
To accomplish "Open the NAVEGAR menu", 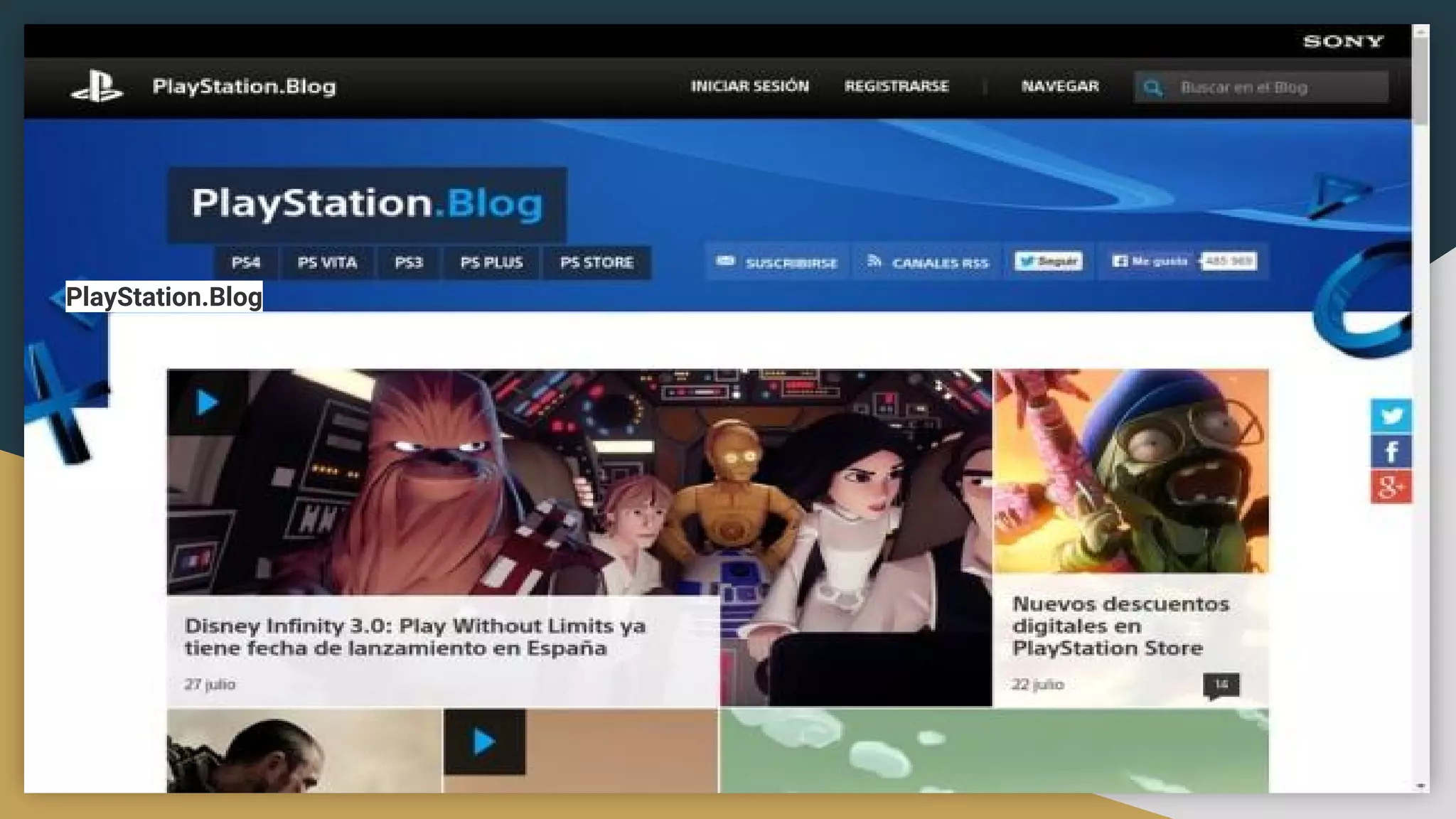I will coord(1060,86).
